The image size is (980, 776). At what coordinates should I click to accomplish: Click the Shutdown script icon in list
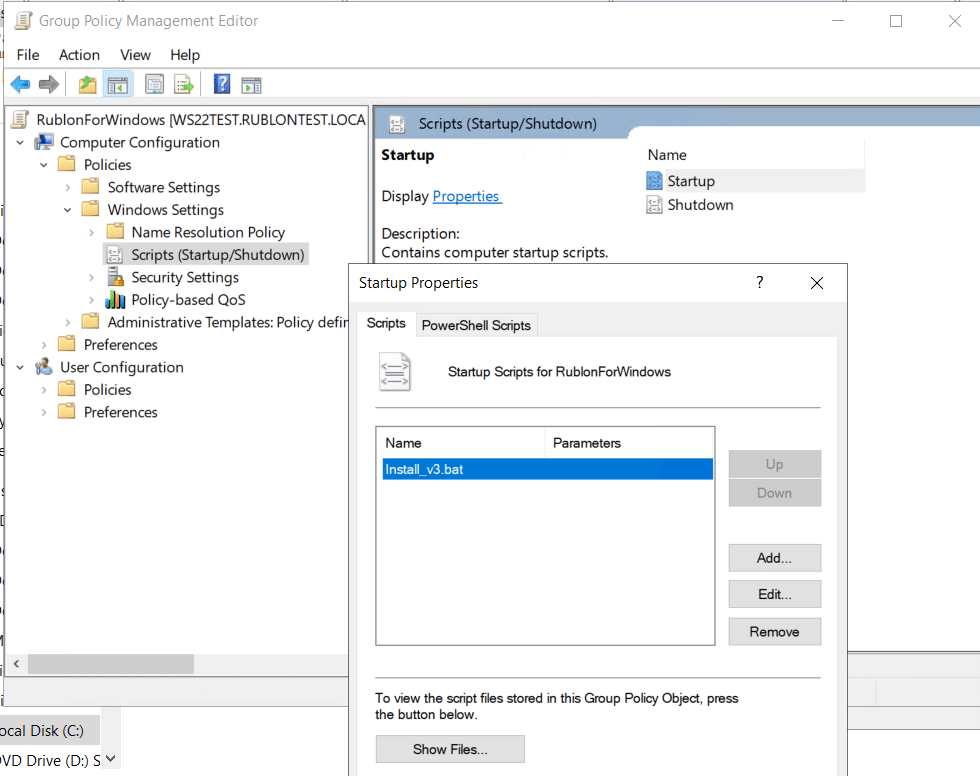tap(654, 204)
